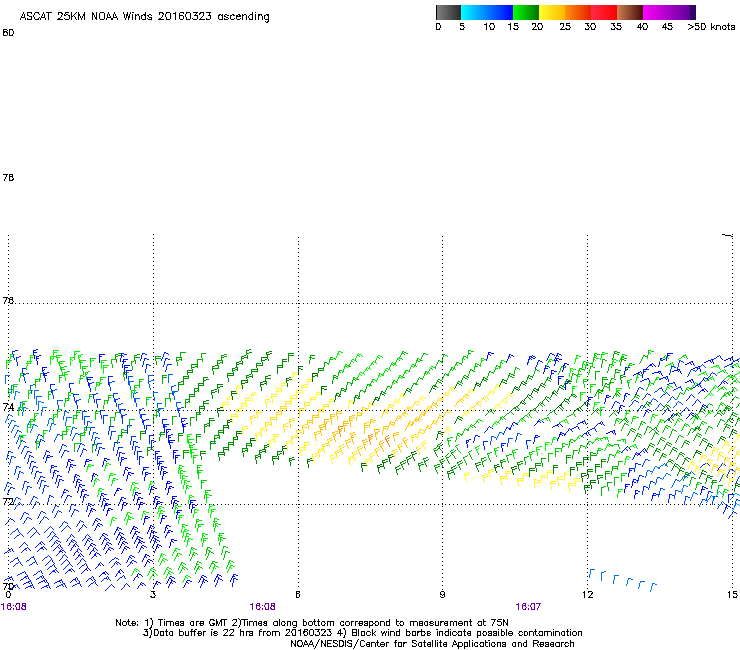Choose the red 30–35 knots legend segment
Image resolution: width=740 pixels, height=650 pixels.
point(604,12)
